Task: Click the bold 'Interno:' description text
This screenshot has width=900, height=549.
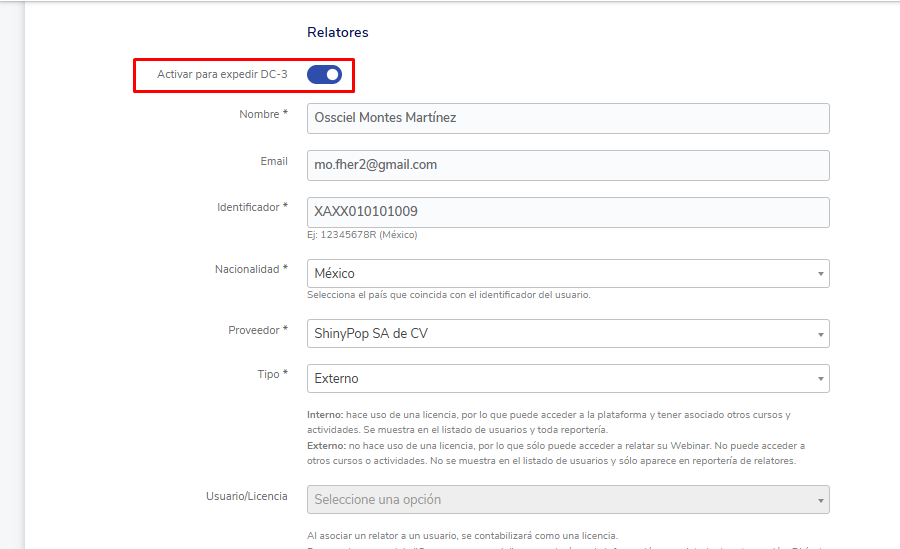Action: (x=325, y=415)
